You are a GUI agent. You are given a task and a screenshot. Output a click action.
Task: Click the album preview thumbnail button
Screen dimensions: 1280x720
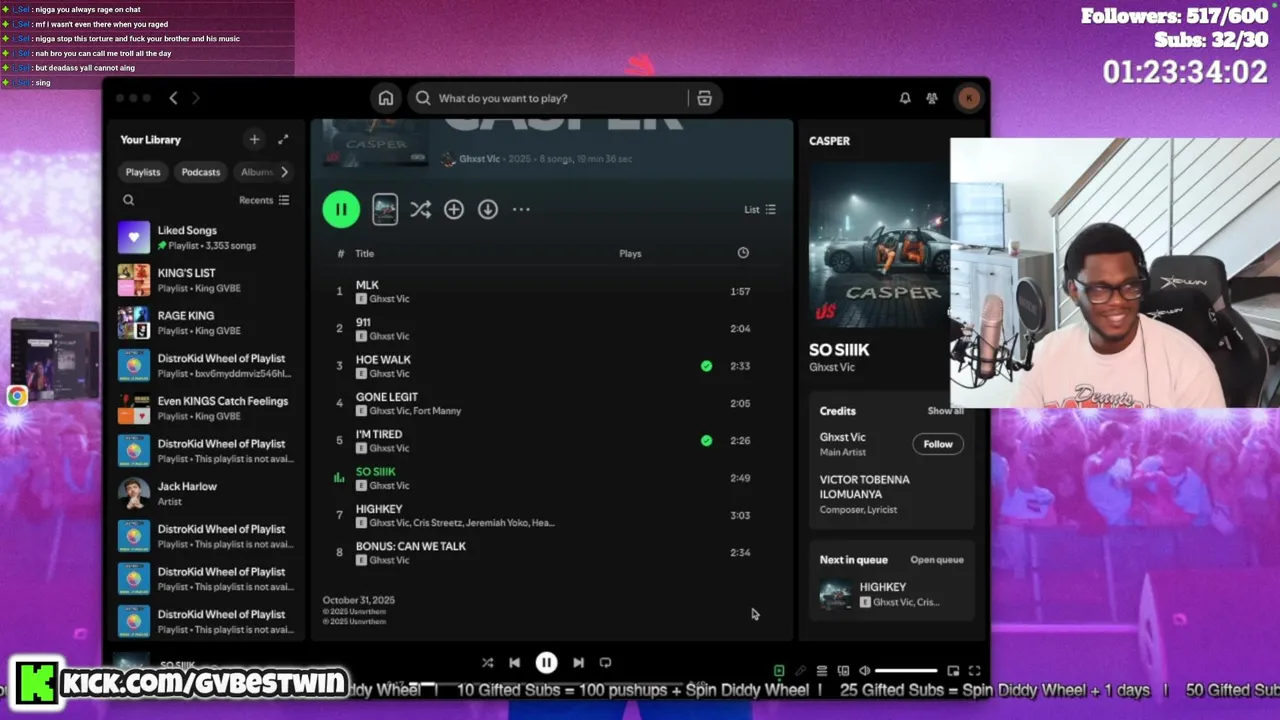pos(385,209)
